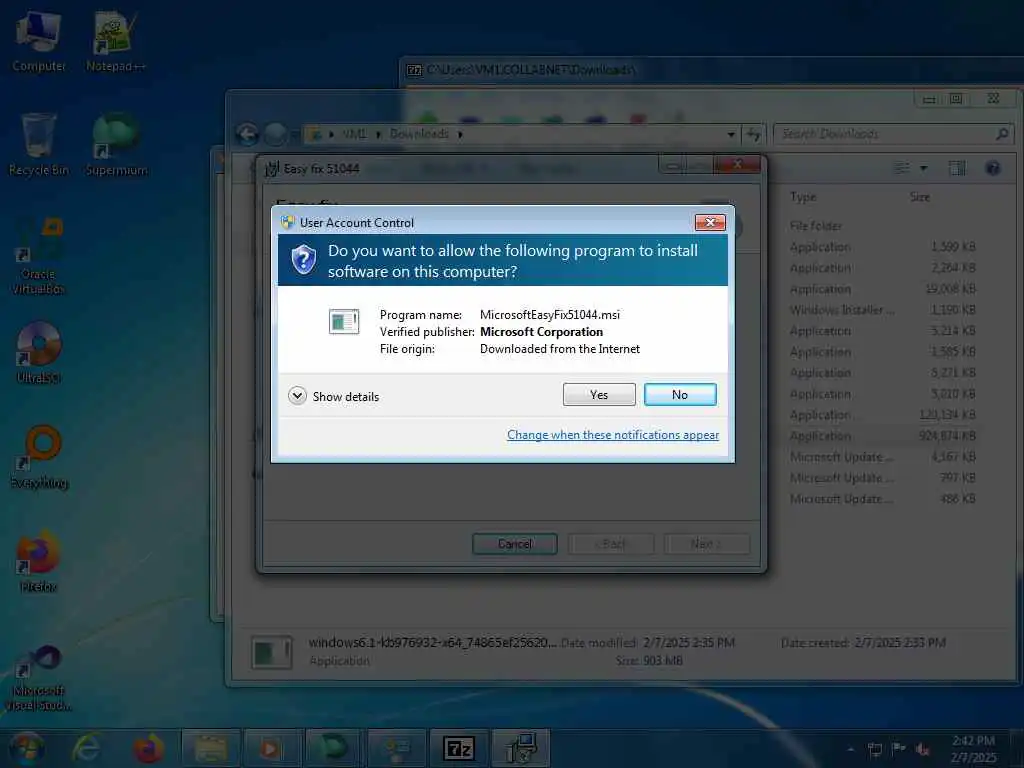1024x768 pixels.
Task: Open Windows Explorer taskbar button
Action: 210,748
